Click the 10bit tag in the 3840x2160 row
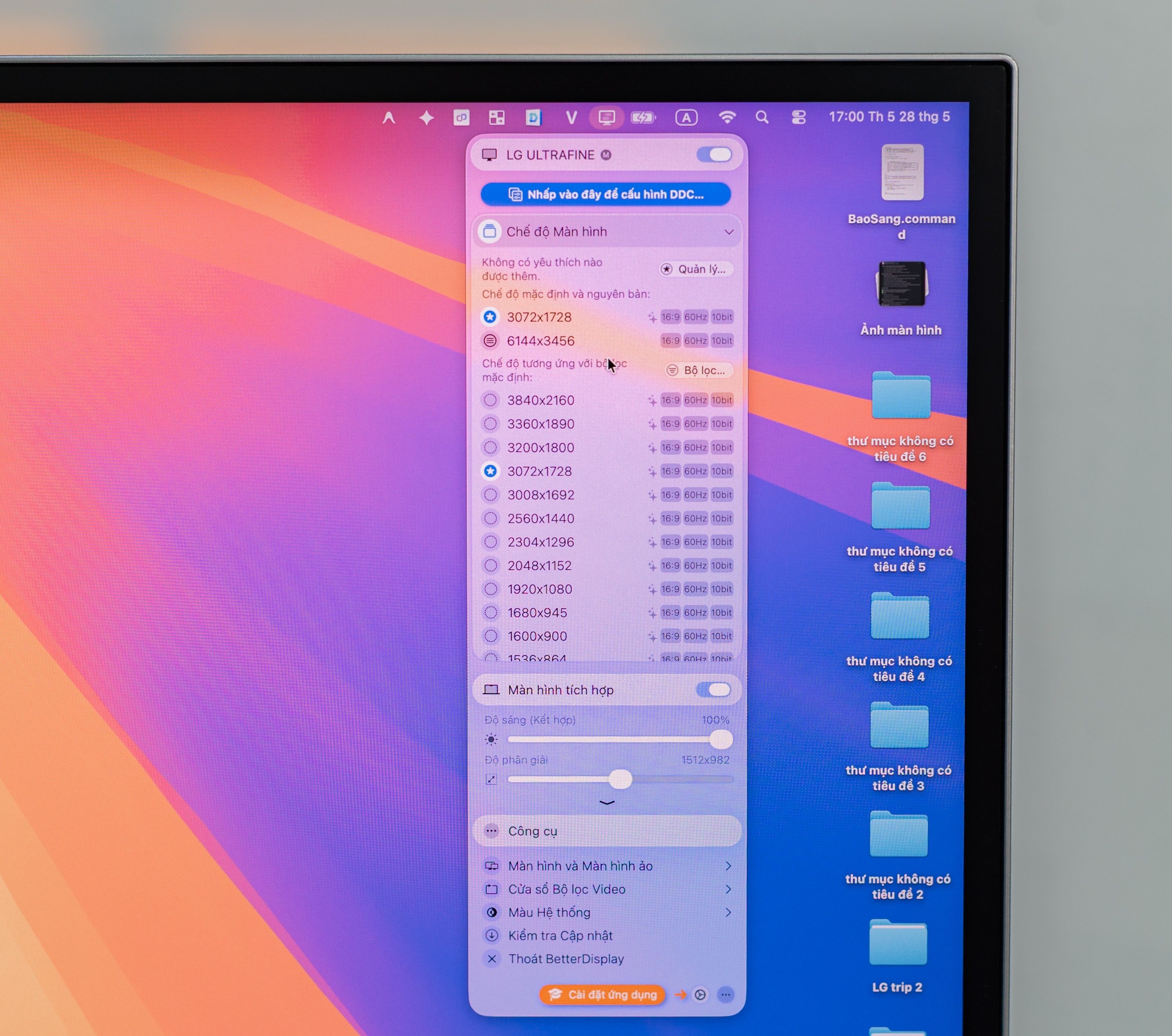Viewport: 1172px width, 1036px height. pyautogui.click(x=722, y=400)
